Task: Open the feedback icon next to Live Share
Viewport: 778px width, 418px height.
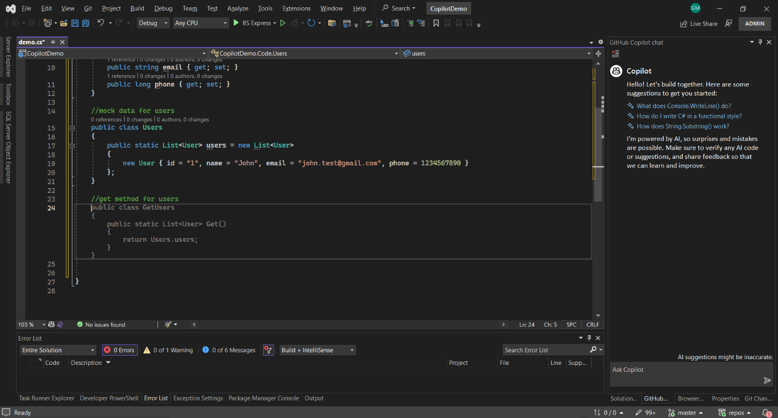Action: tap(728, 23)
